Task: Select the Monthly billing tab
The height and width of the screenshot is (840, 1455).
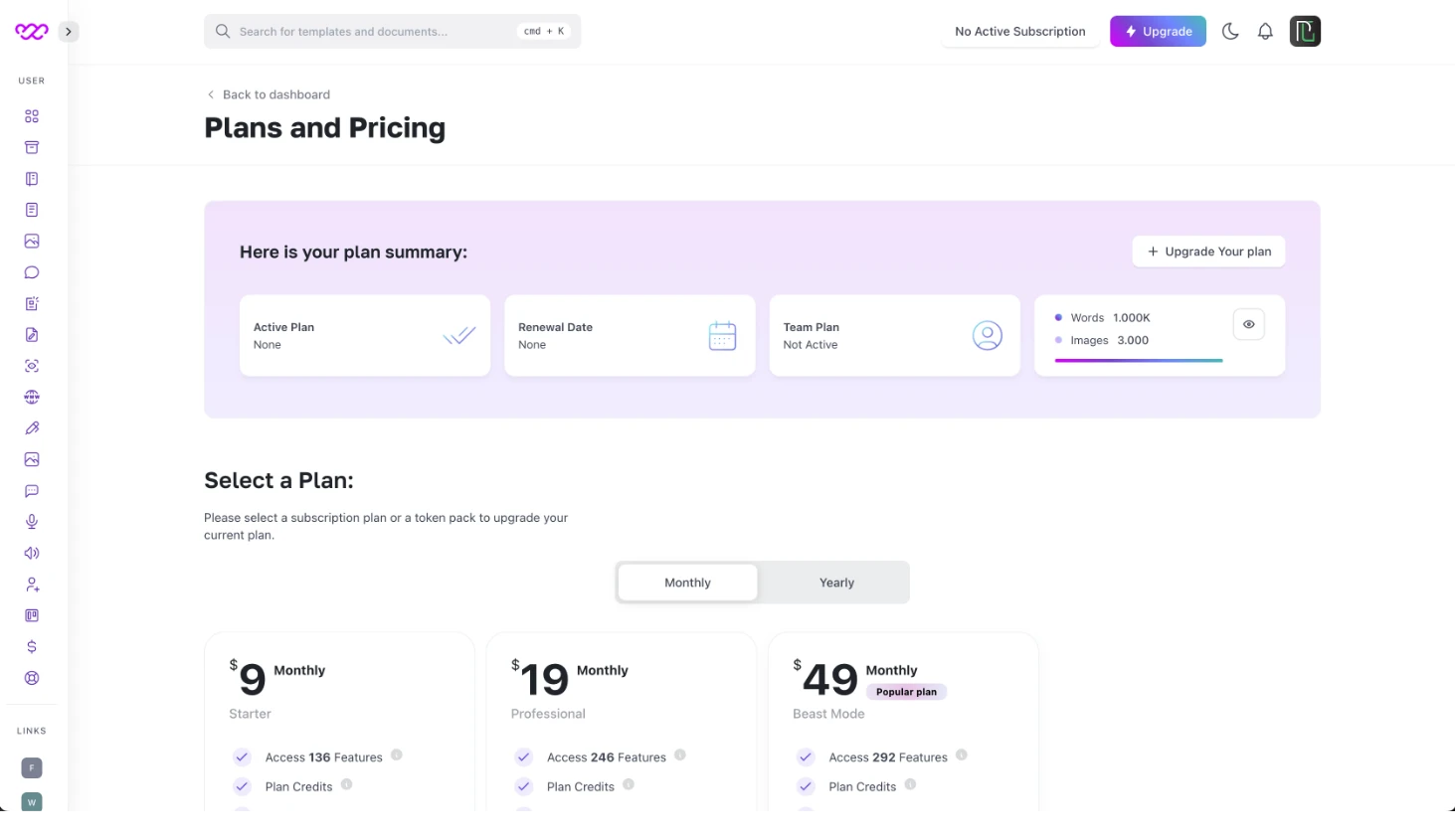Action: pyautogui.click(x=687, y=583)
